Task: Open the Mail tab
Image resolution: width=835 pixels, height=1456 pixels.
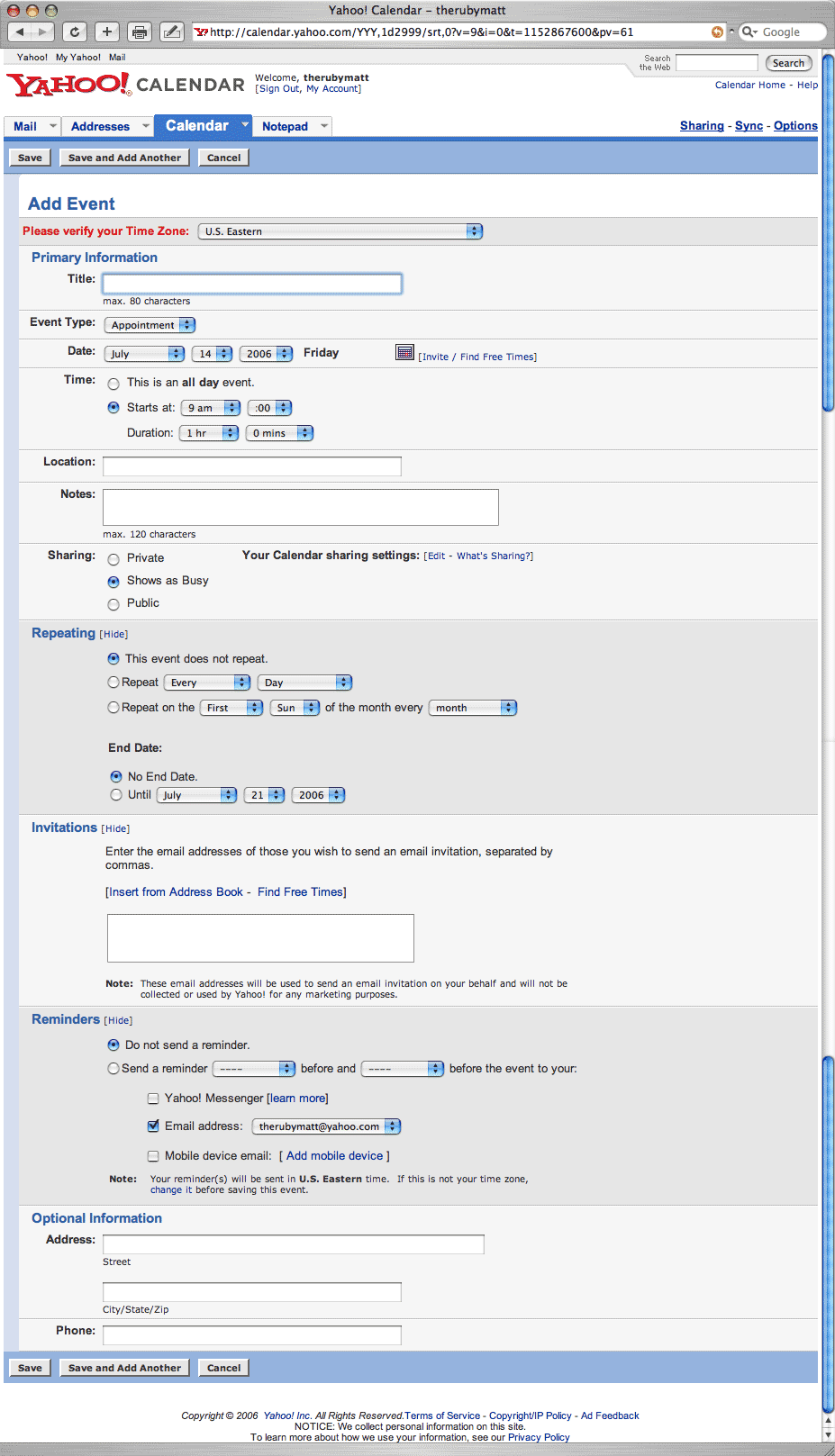Action: coord(25,127)
